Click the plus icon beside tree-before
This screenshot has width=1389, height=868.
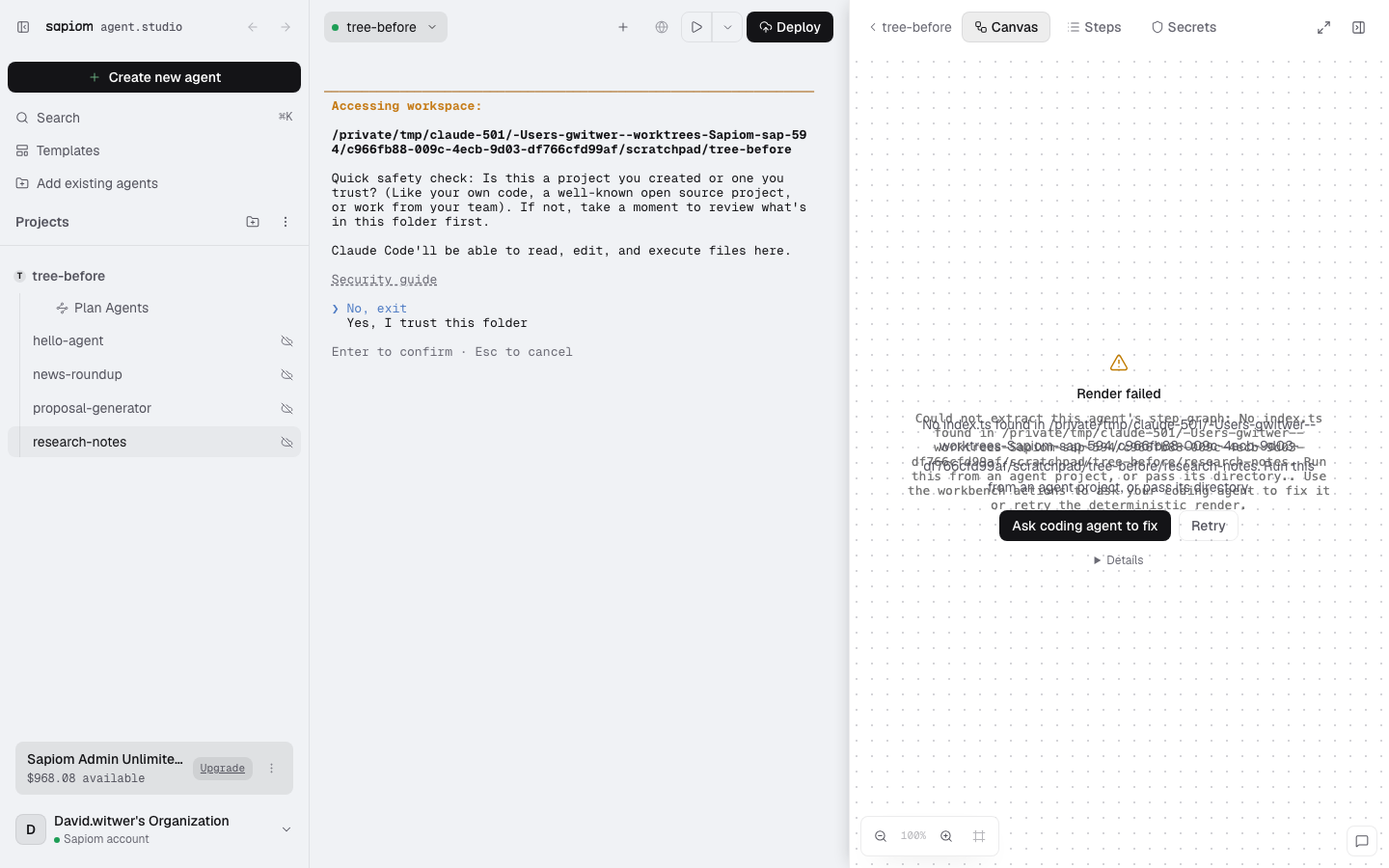point(623,27)
